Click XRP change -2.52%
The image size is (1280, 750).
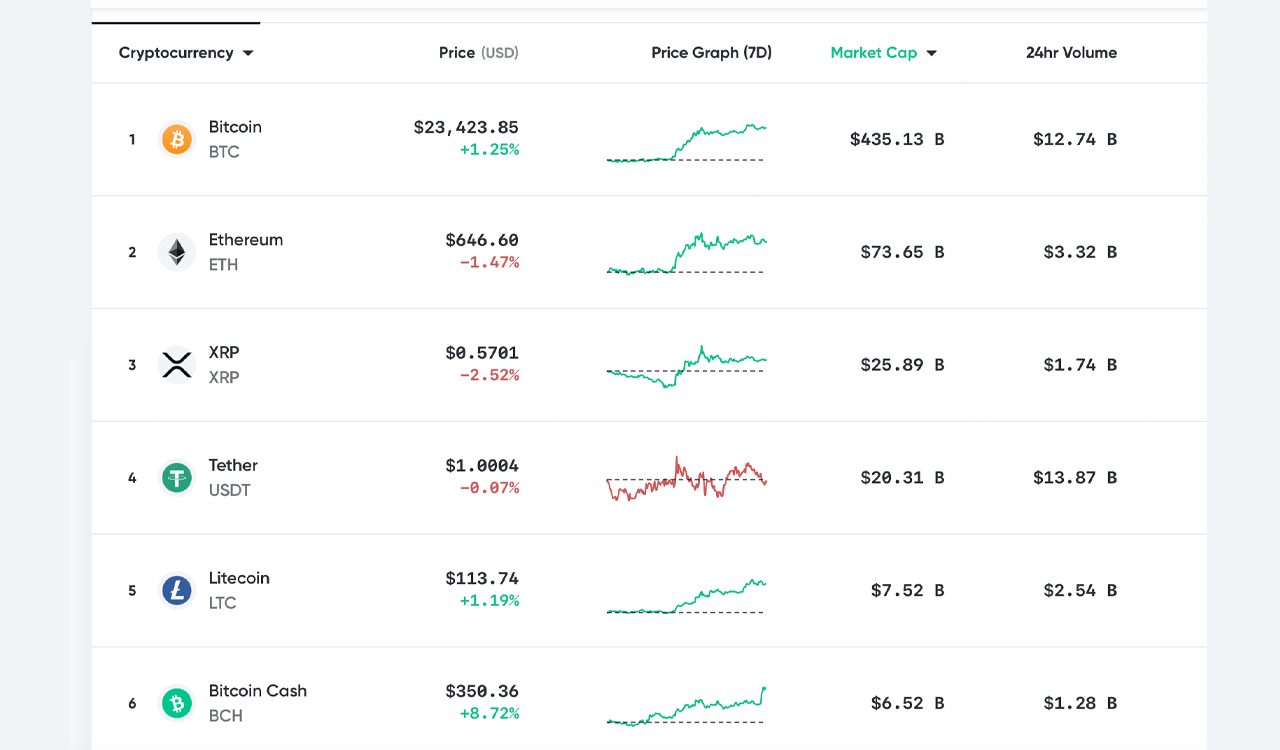coord(489,375)
